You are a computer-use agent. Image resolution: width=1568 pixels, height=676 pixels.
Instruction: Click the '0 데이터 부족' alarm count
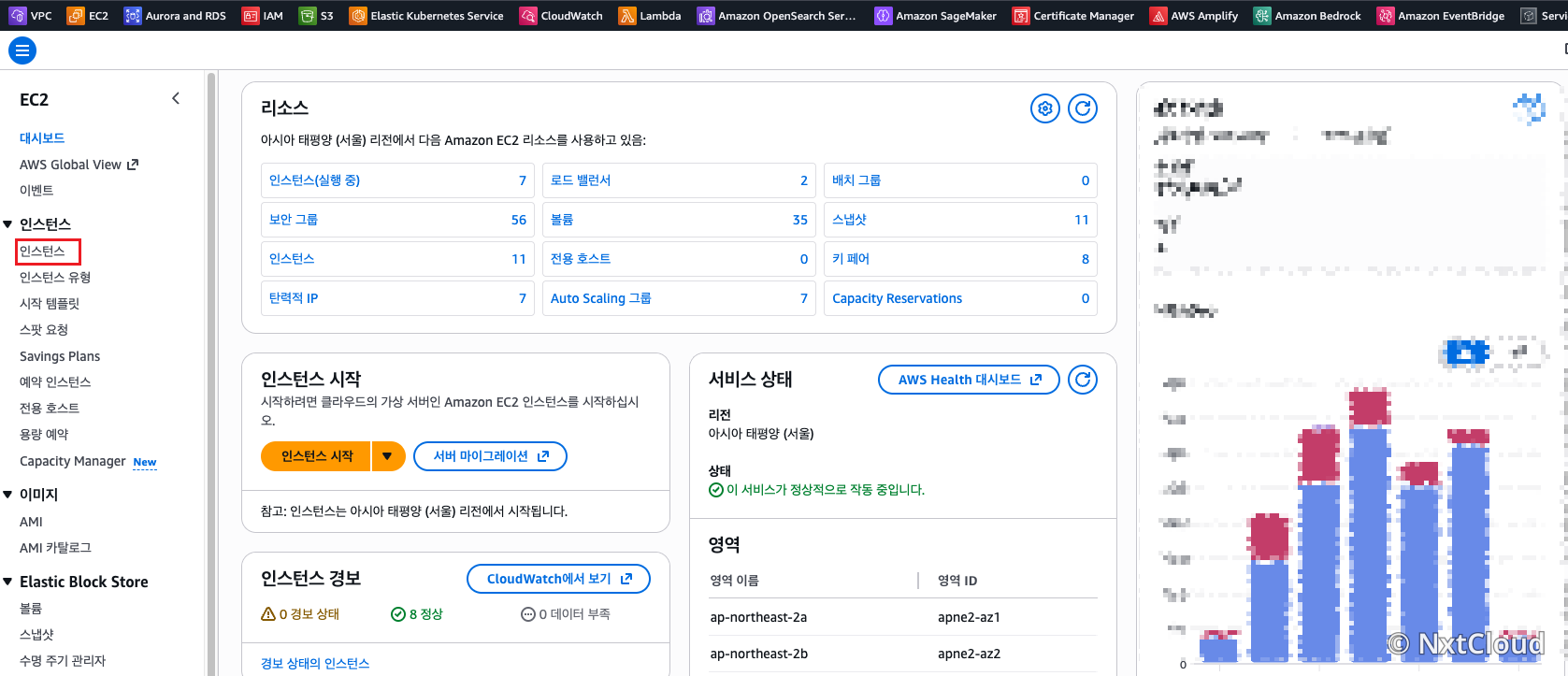(x=566, y=614)
